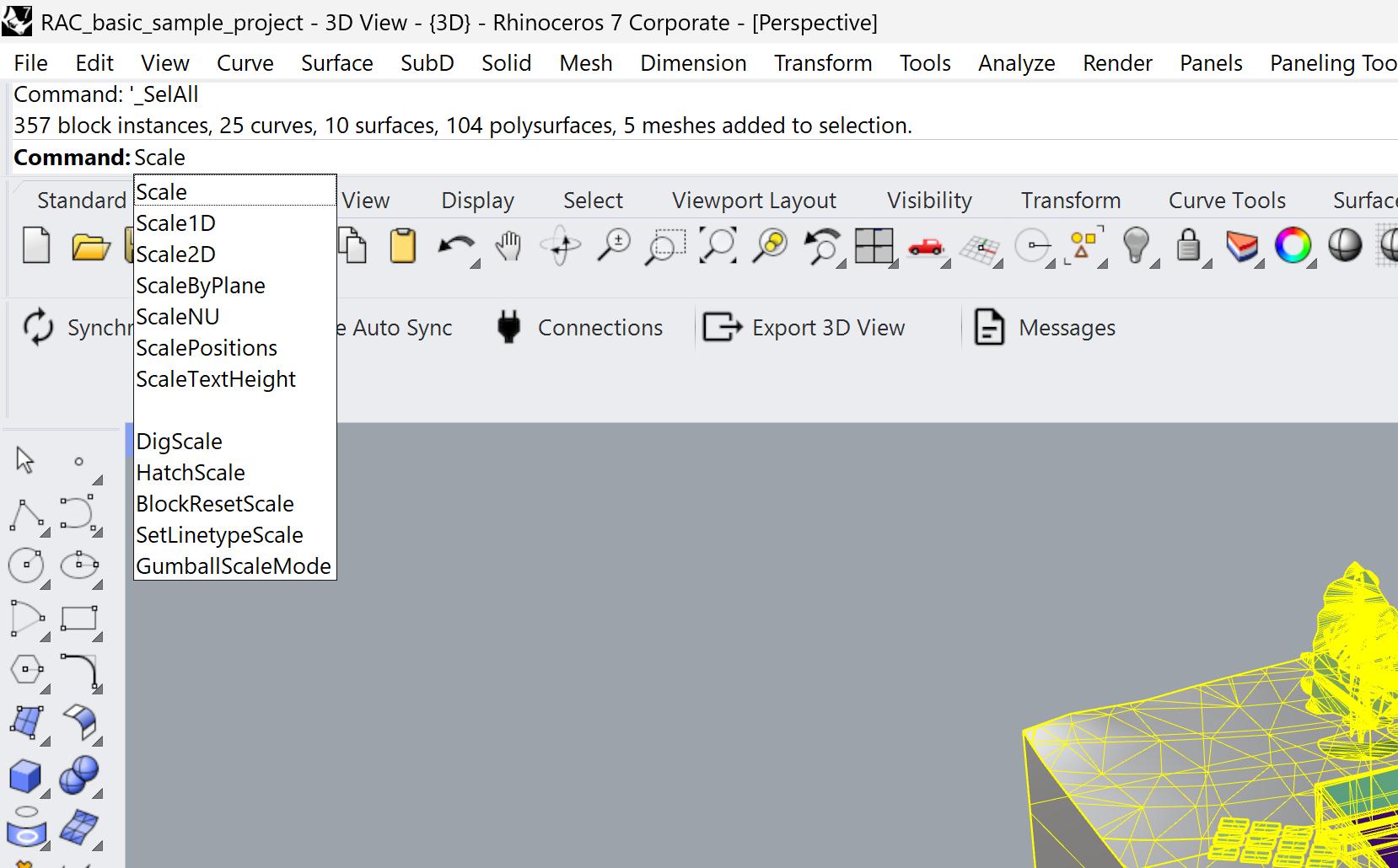Click the Command input field containing Scale

click(x=765, y=158)
